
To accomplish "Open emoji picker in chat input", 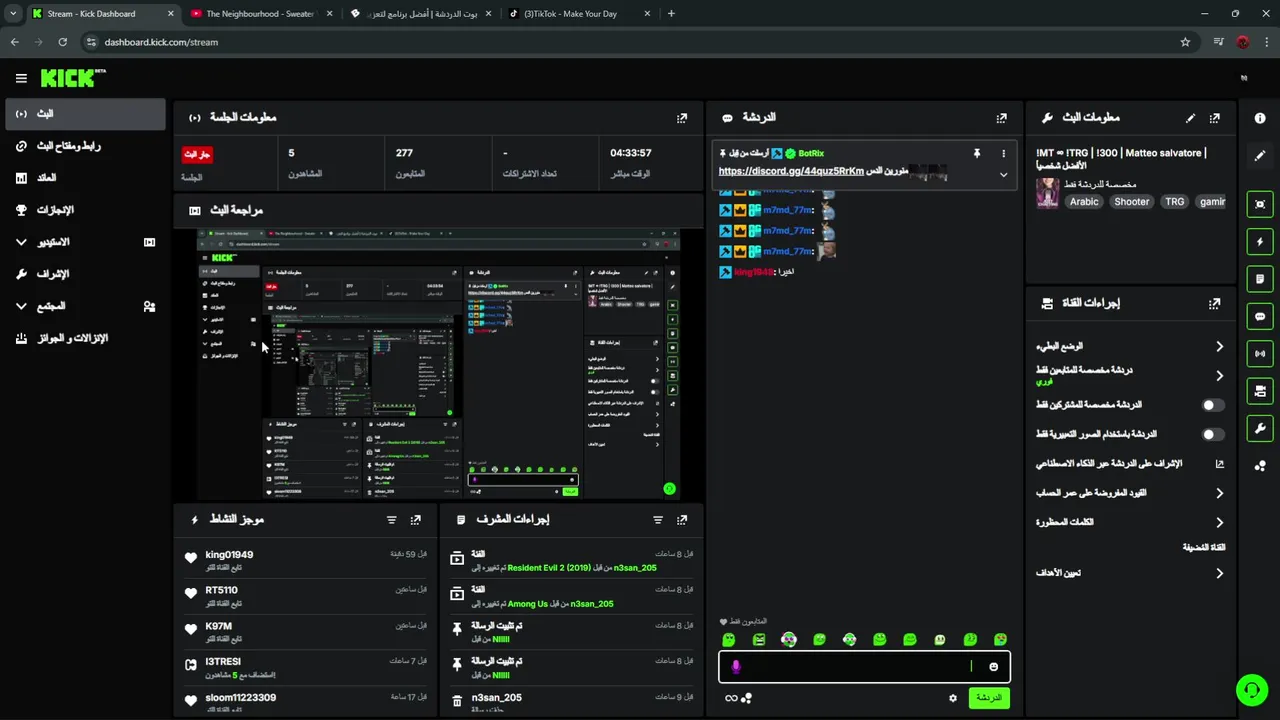I will tap(993, 667).
